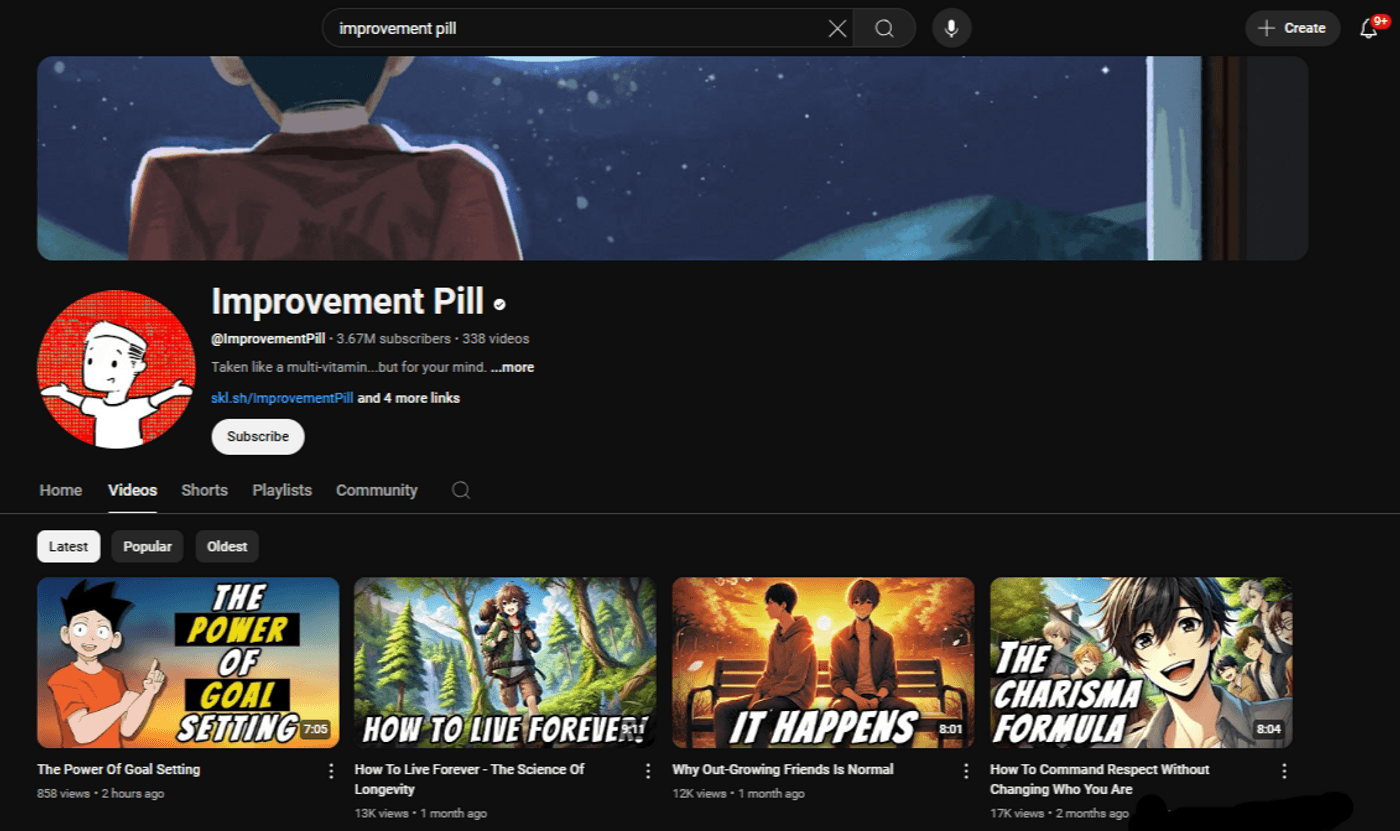The image size is (1400, 831).
Task: Start a voice search with the microphone icon
Action: pos(950,28)
